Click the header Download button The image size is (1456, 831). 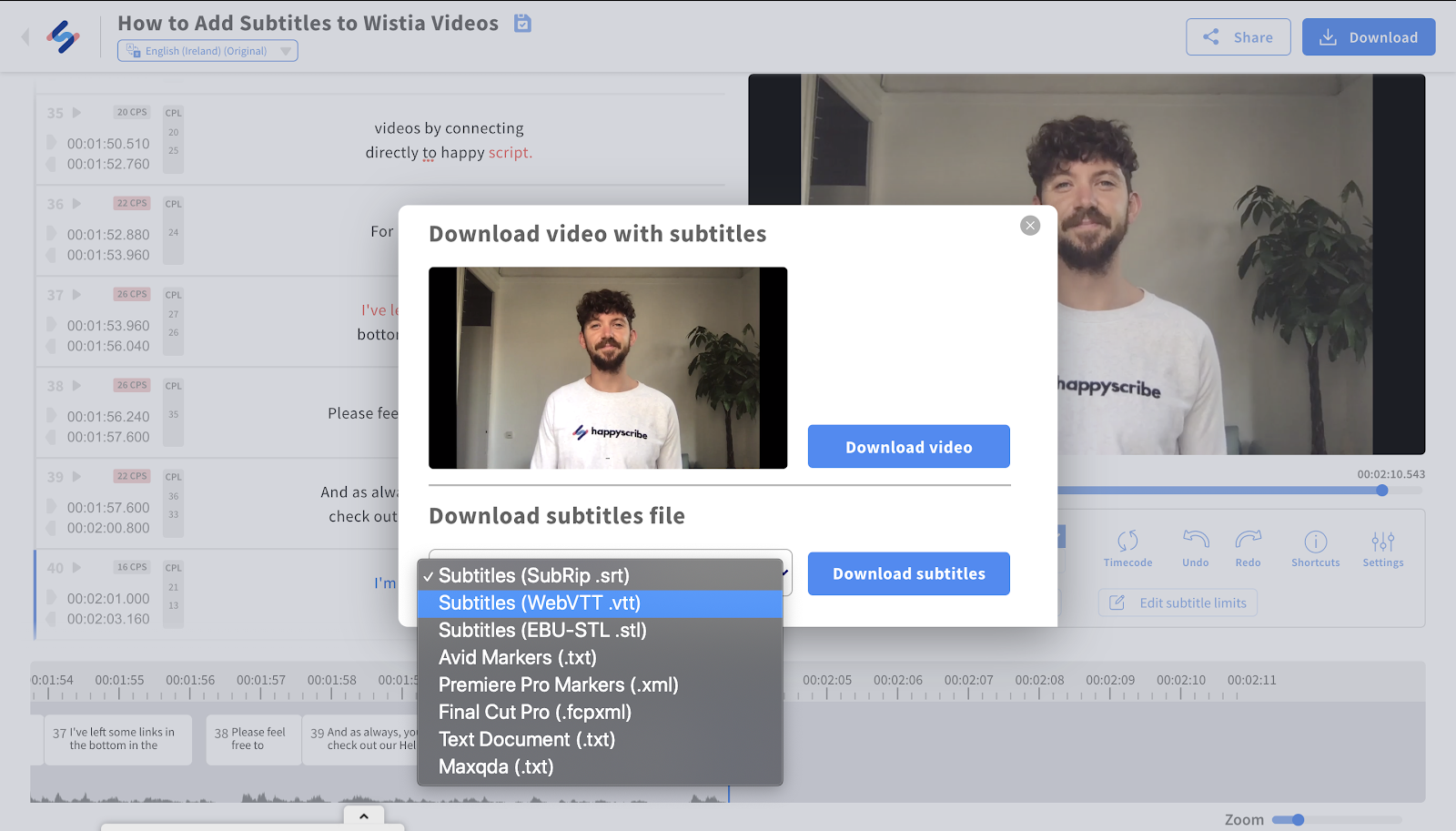(x=1369, y=37)
